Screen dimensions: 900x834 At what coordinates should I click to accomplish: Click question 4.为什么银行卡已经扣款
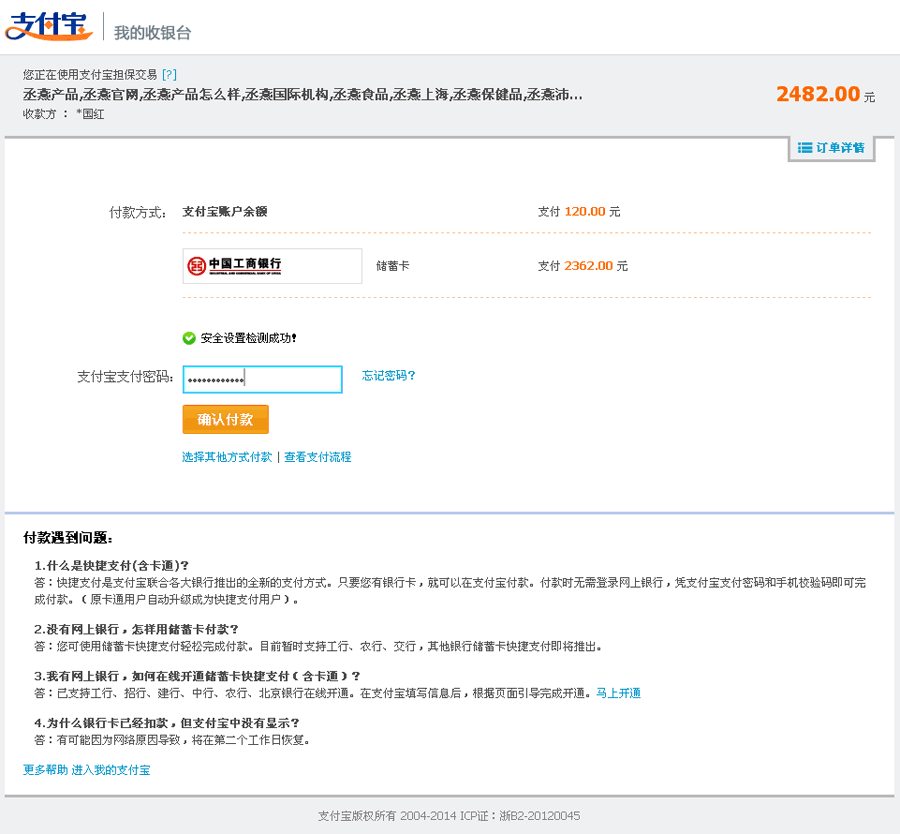[167, 723]
